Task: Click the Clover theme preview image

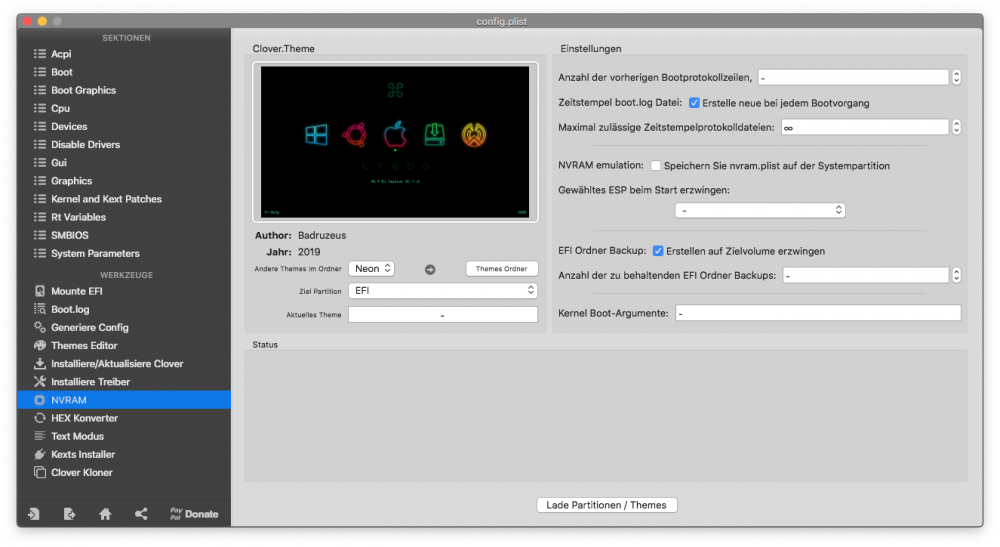Action: (x=395, y=142)
